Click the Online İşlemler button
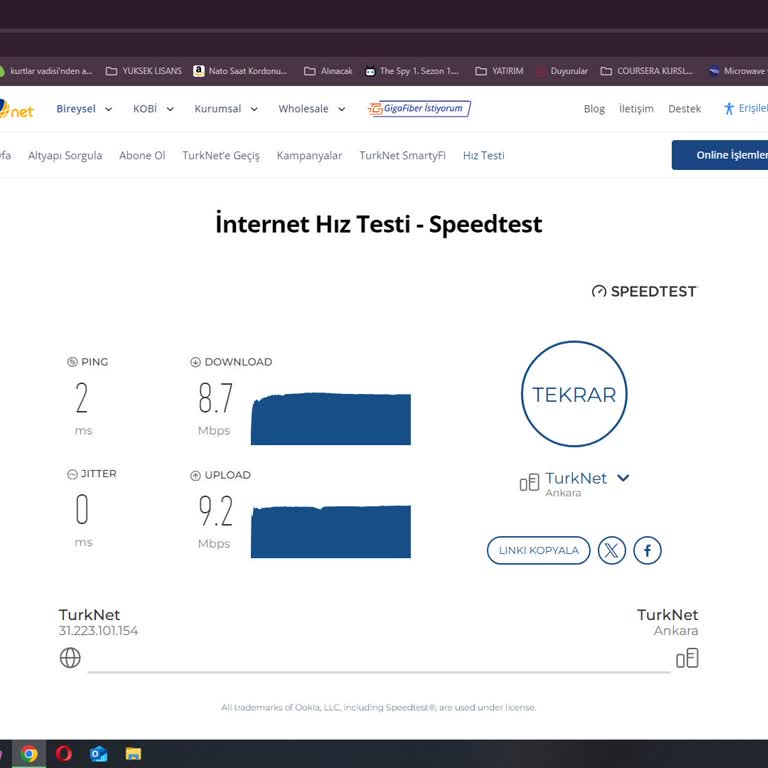768x768 pixels. pos(720,155)
